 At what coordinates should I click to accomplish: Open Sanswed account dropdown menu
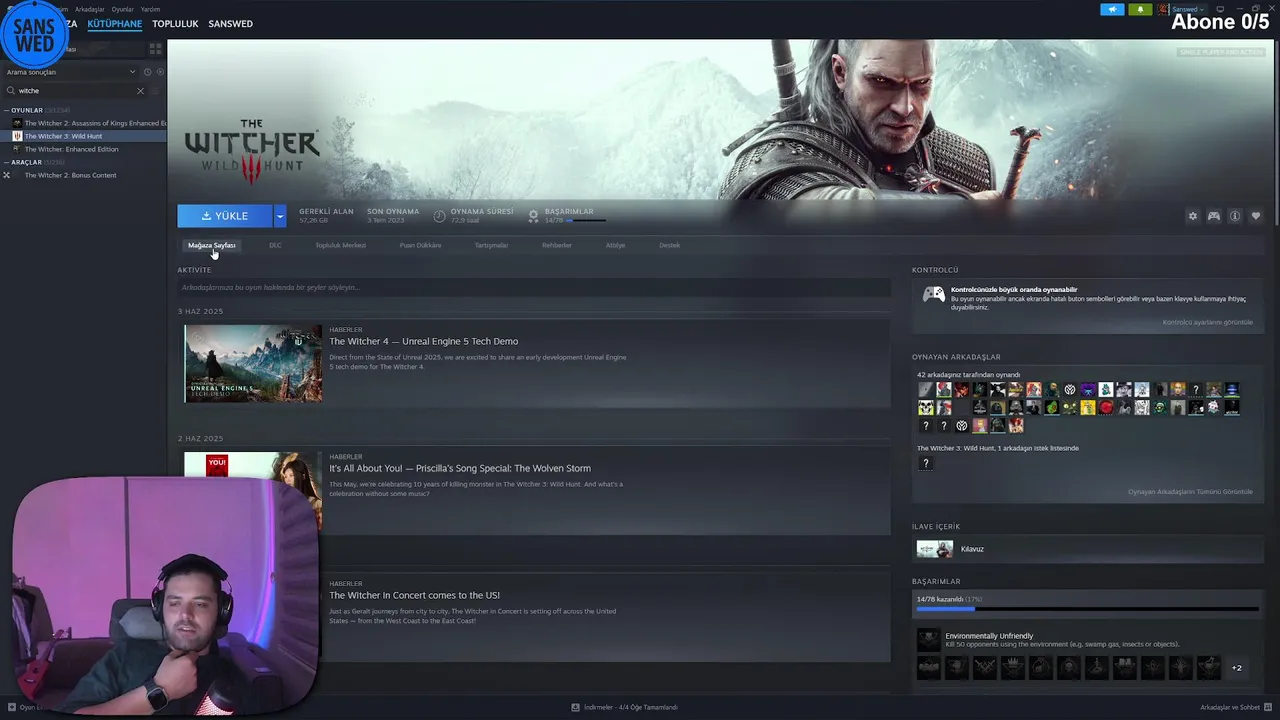point(1187,9)
